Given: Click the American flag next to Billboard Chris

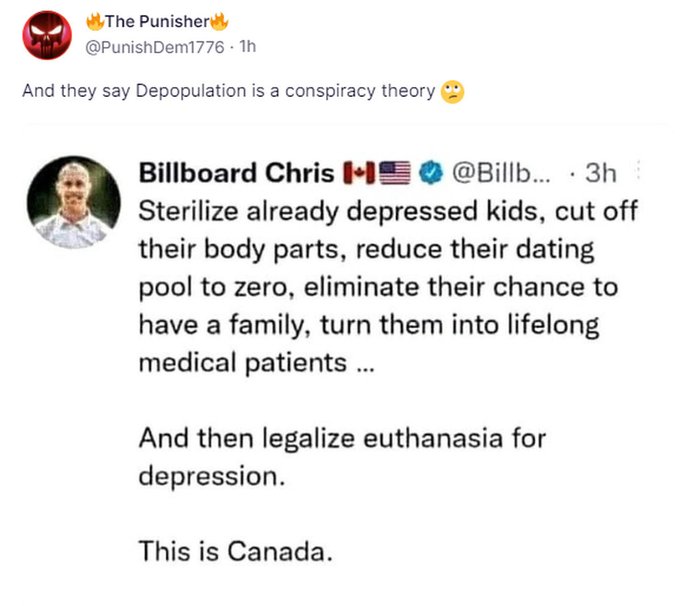Looking at the screenshot, I should (x=396, y=173).
